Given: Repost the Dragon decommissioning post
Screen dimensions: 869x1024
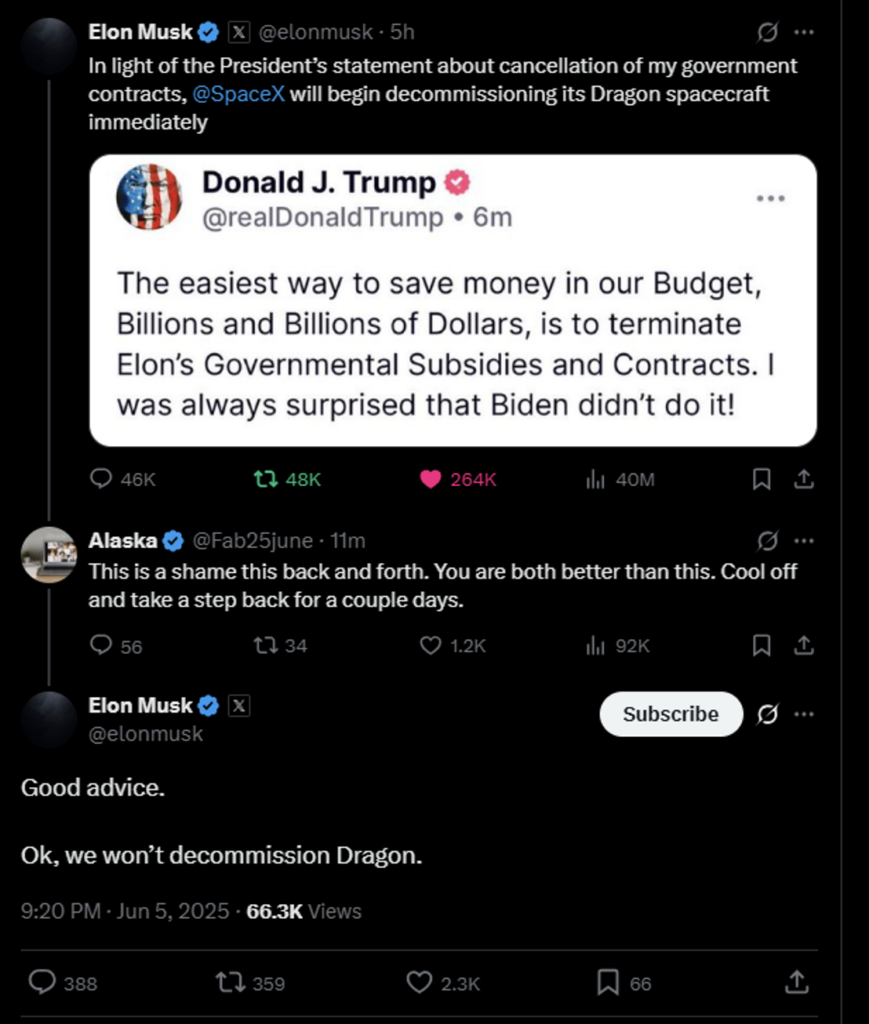Looking at the screenshot, I should tap(266, 479).
